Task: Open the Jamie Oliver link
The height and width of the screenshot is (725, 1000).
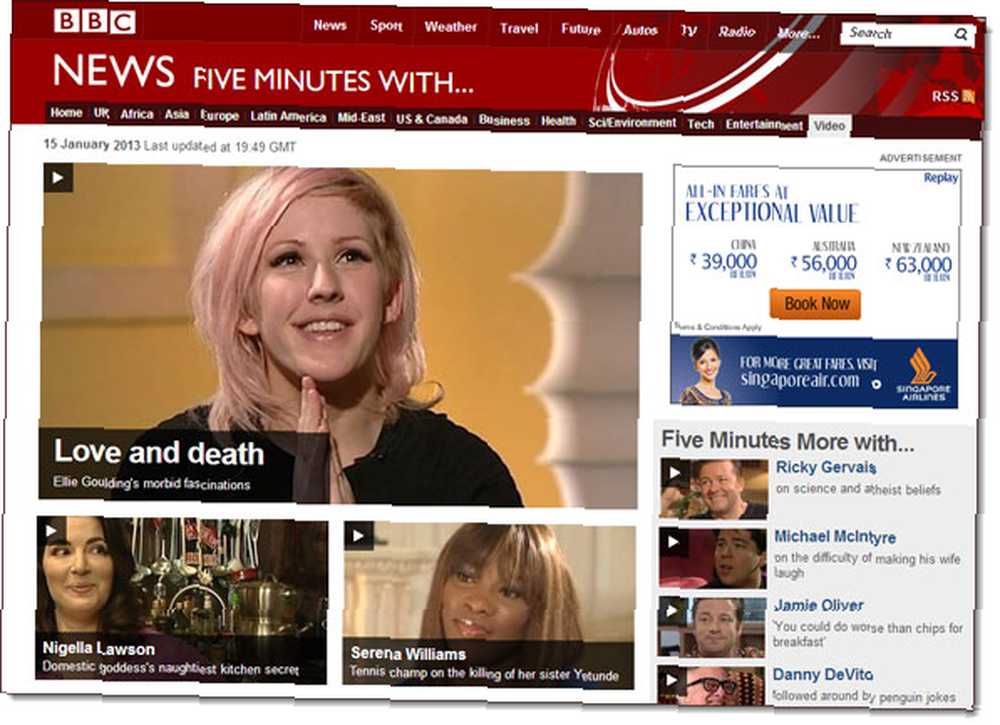Action: [818, 606]
